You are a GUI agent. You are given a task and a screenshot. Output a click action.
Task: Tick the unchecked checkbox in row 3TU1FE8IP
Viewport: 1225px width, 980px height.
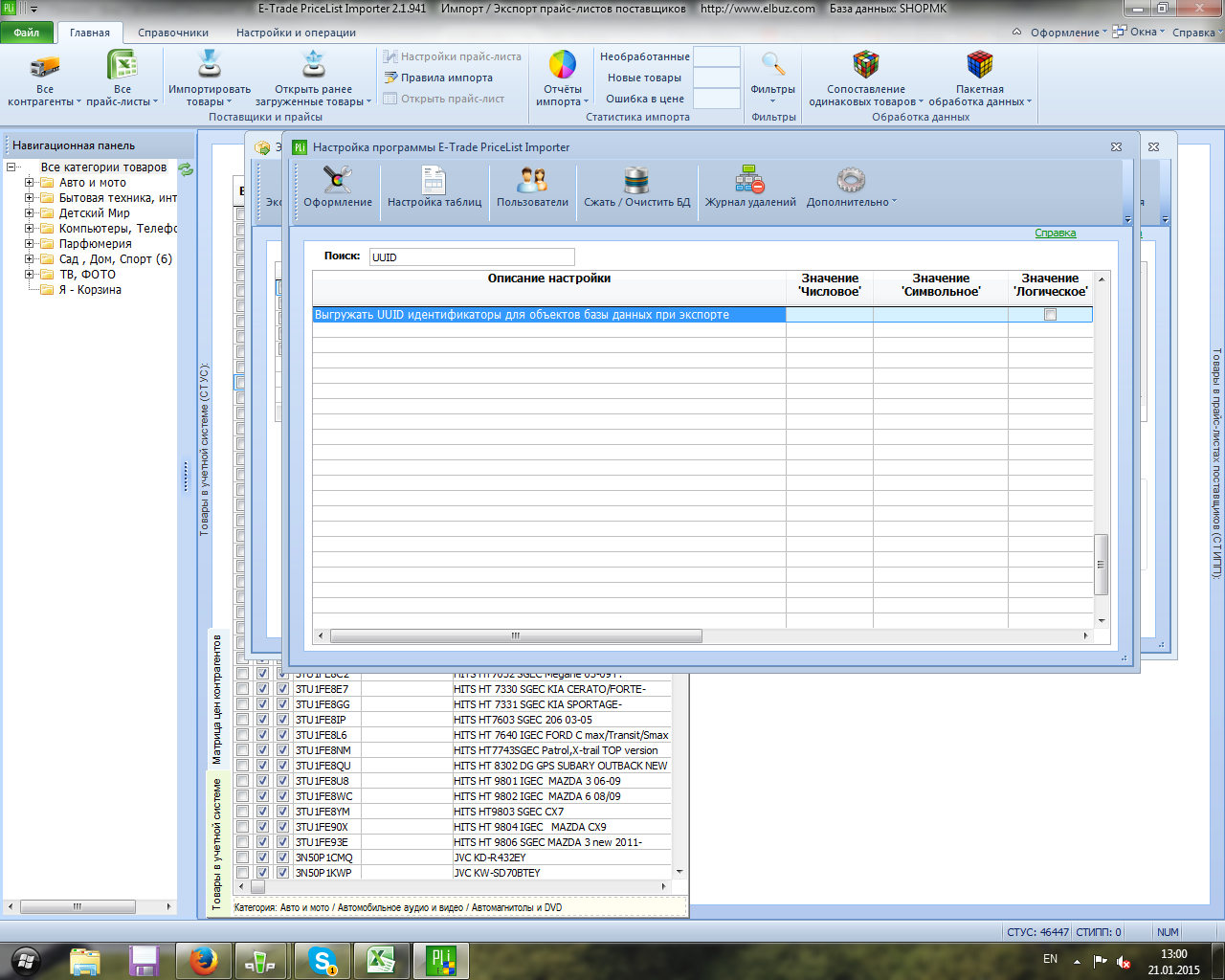coord(243,720)
